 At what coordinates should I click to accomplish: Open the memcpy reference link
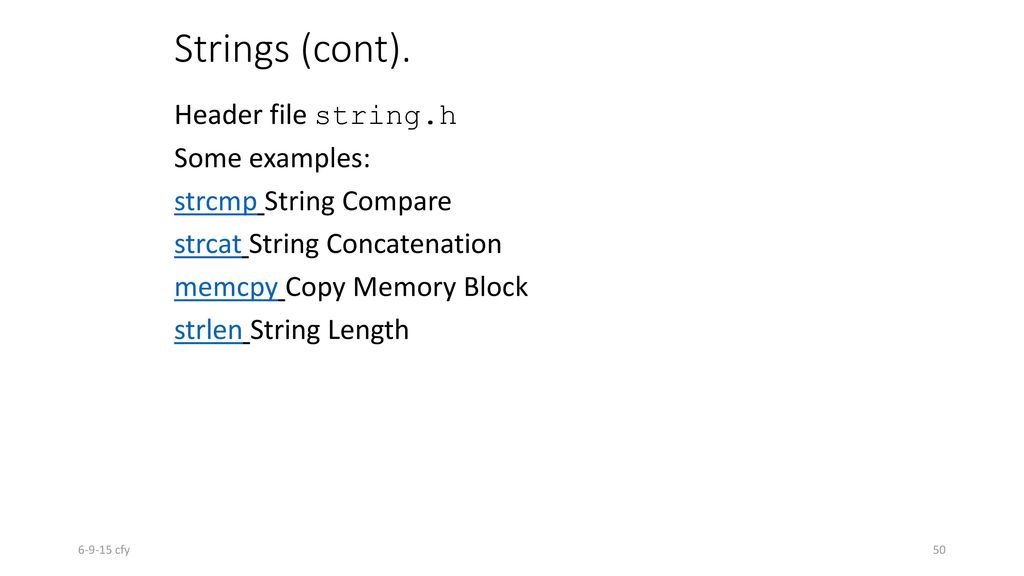click(226, 288)
